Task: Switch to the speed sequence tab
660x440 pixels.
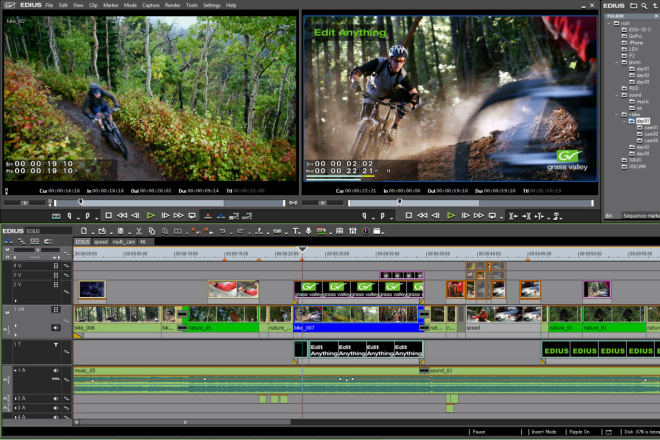Action: coord(101,242)
